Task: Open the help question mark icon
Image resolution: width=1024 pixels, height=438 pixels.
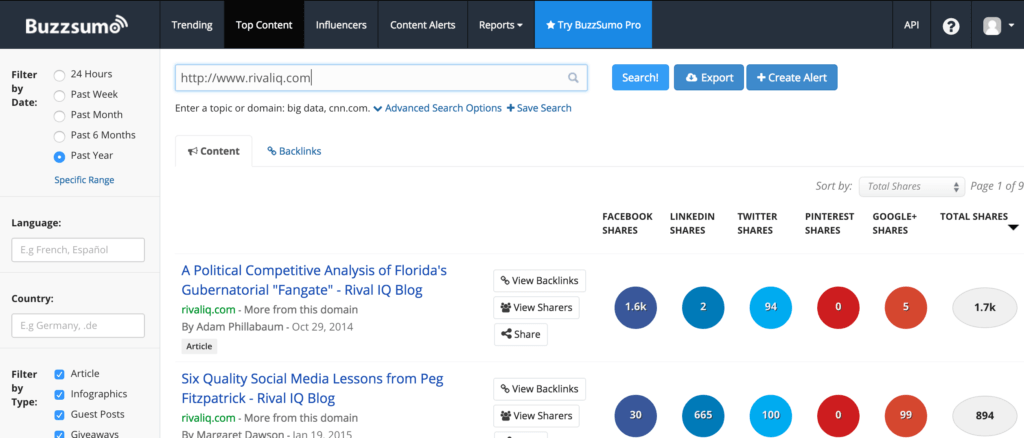Action: coord(951,25)
